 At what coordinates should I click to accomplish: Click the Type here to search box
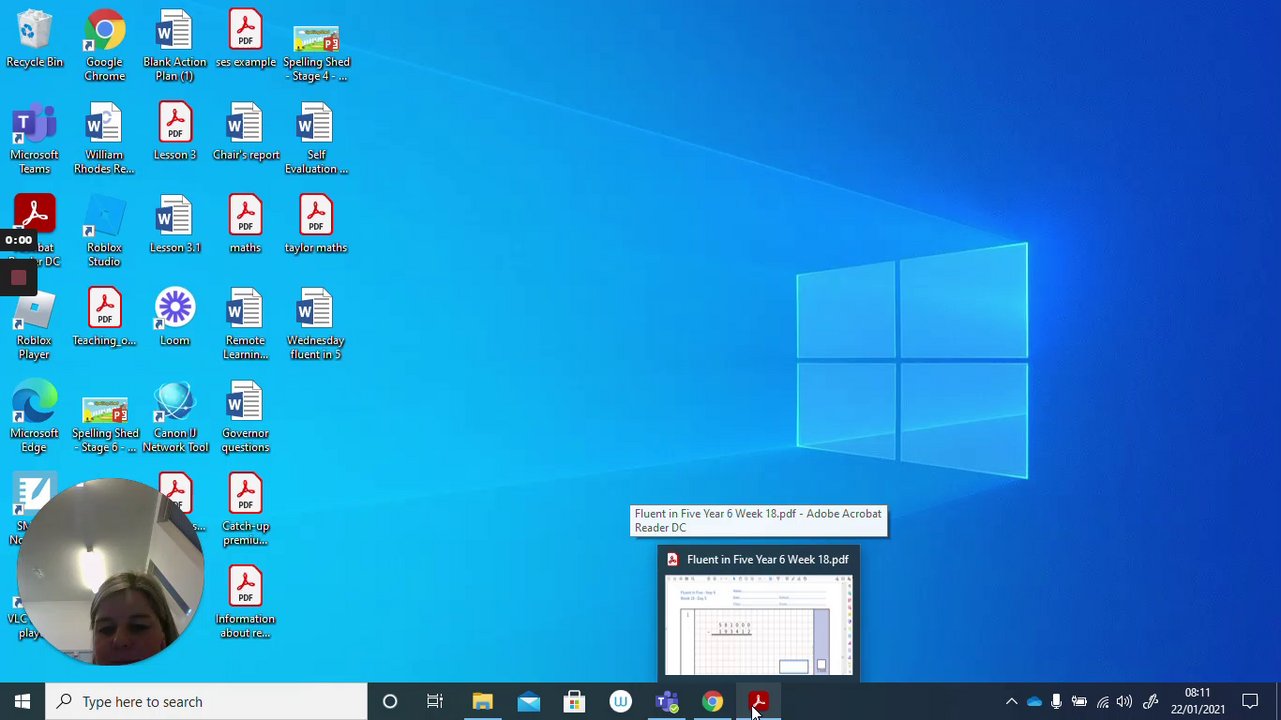click(x=207, y=702)
